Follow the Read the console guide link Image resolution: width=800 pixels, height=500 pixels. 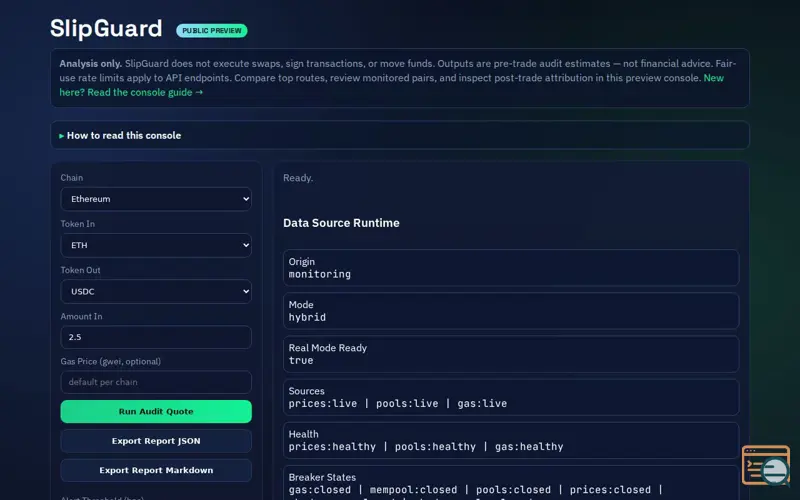(x=145, y=92)
